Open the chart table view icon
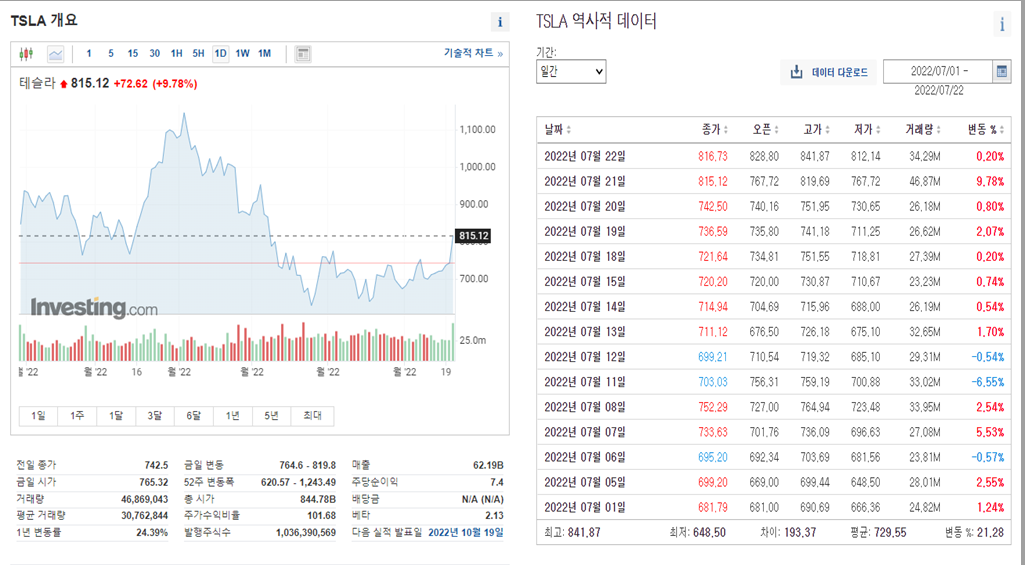 tap(303, 54)
